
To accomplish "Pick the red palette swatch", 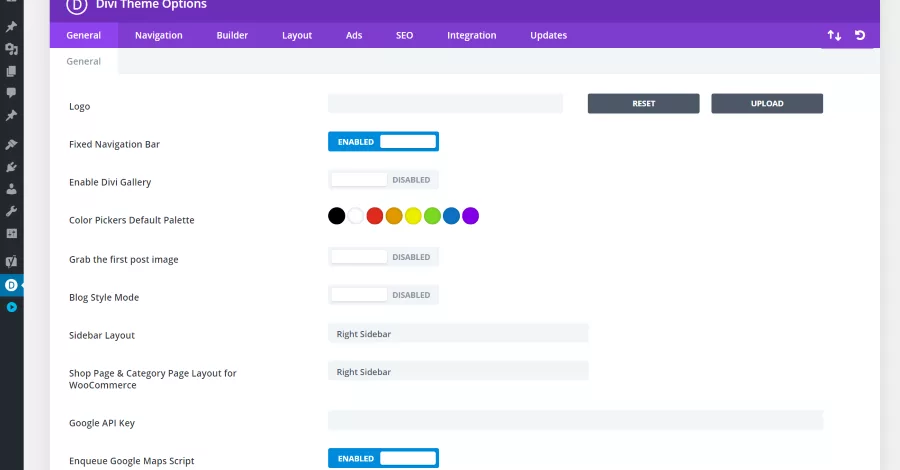I will tap(375, 216).
